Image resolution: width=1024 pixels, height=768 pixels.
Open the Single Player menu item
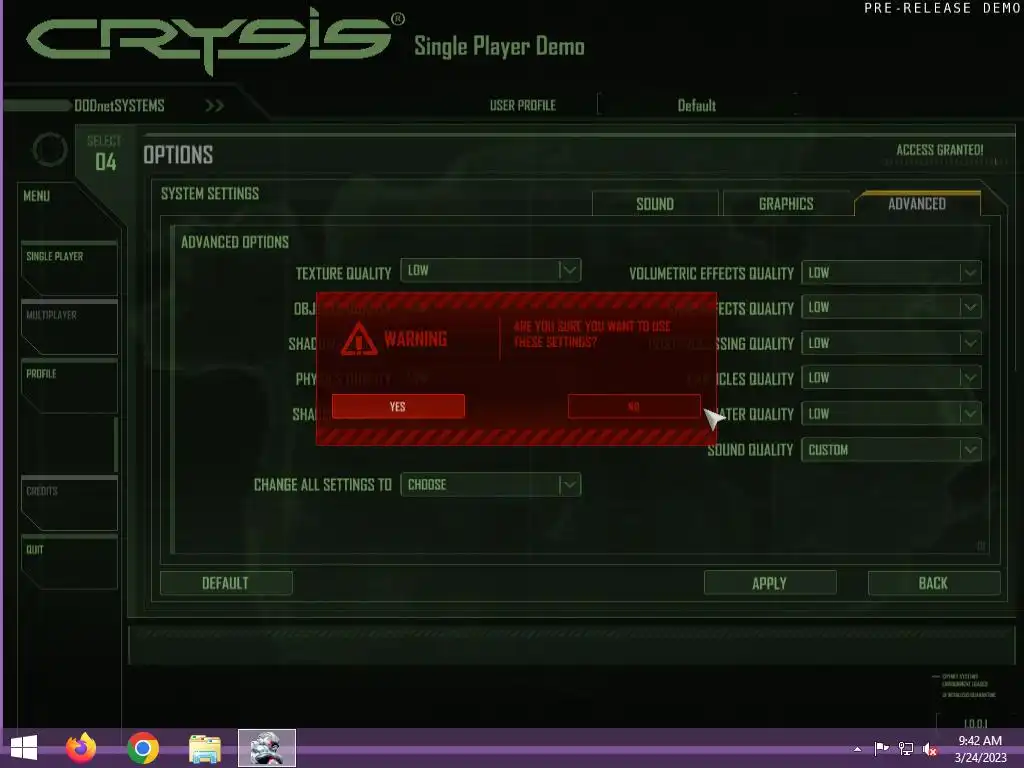point(69,268)
